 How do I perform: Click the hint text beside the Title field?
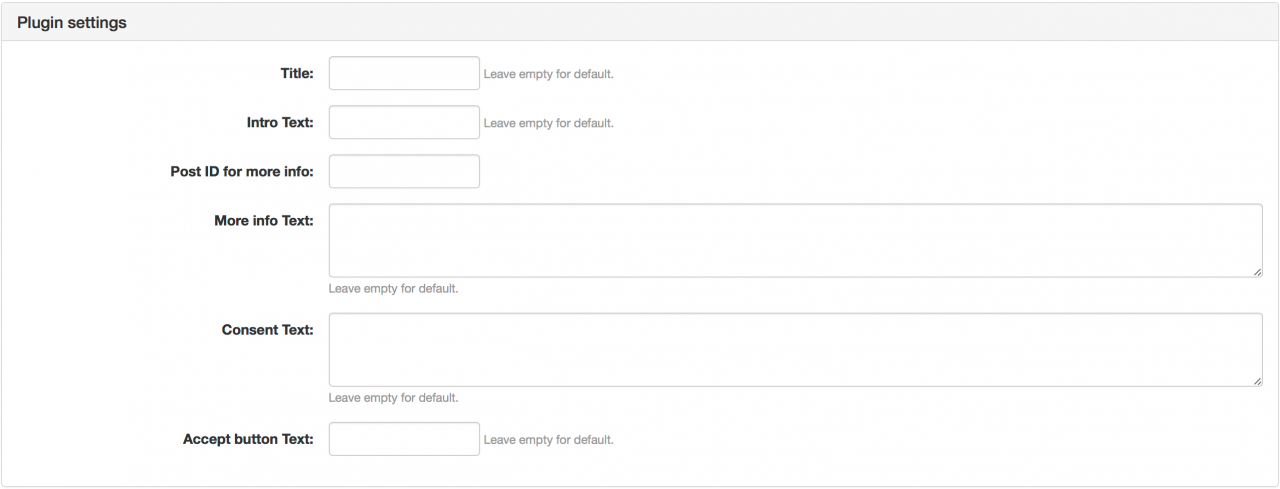549,74
